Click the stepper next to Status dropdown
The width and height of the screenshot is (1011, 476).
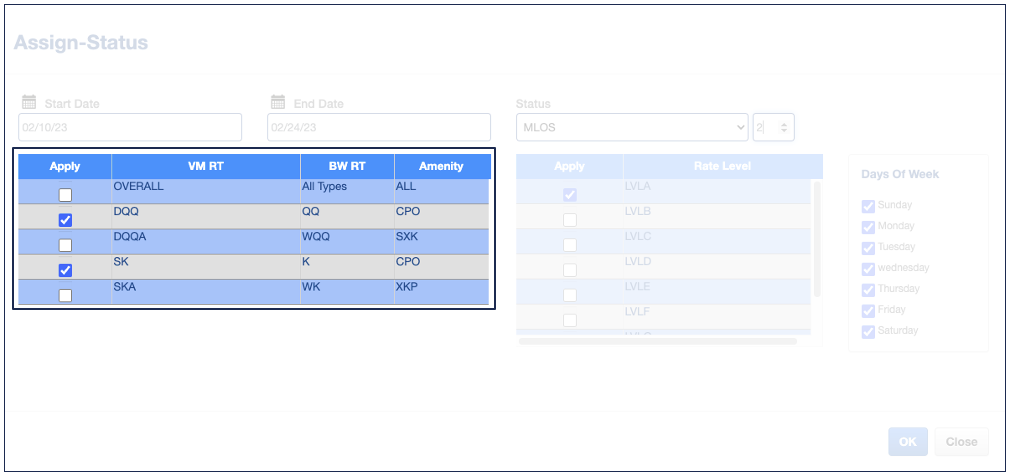coord(784,127)
